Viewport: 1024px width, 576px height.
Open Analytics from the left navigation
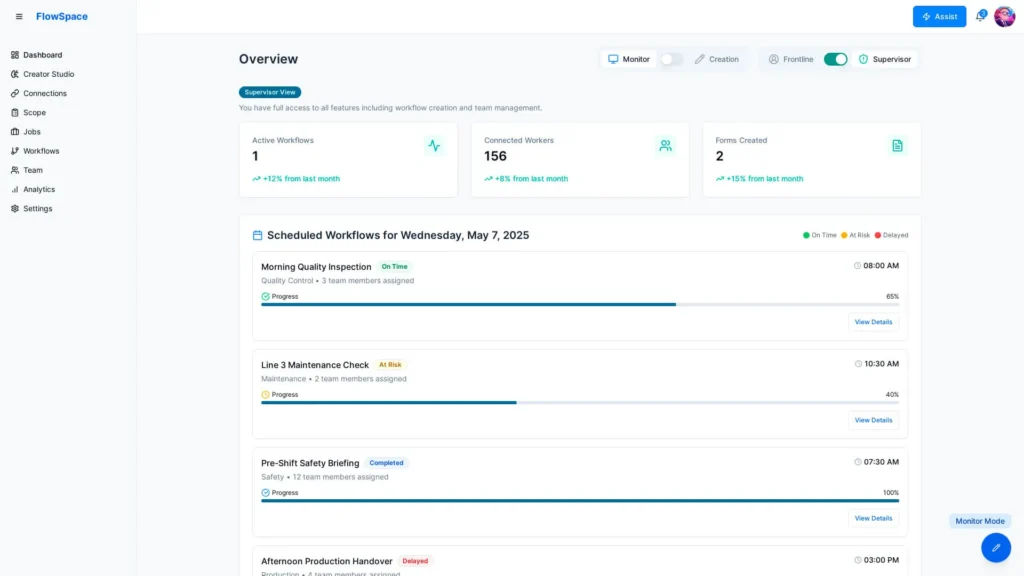point(37,189)
